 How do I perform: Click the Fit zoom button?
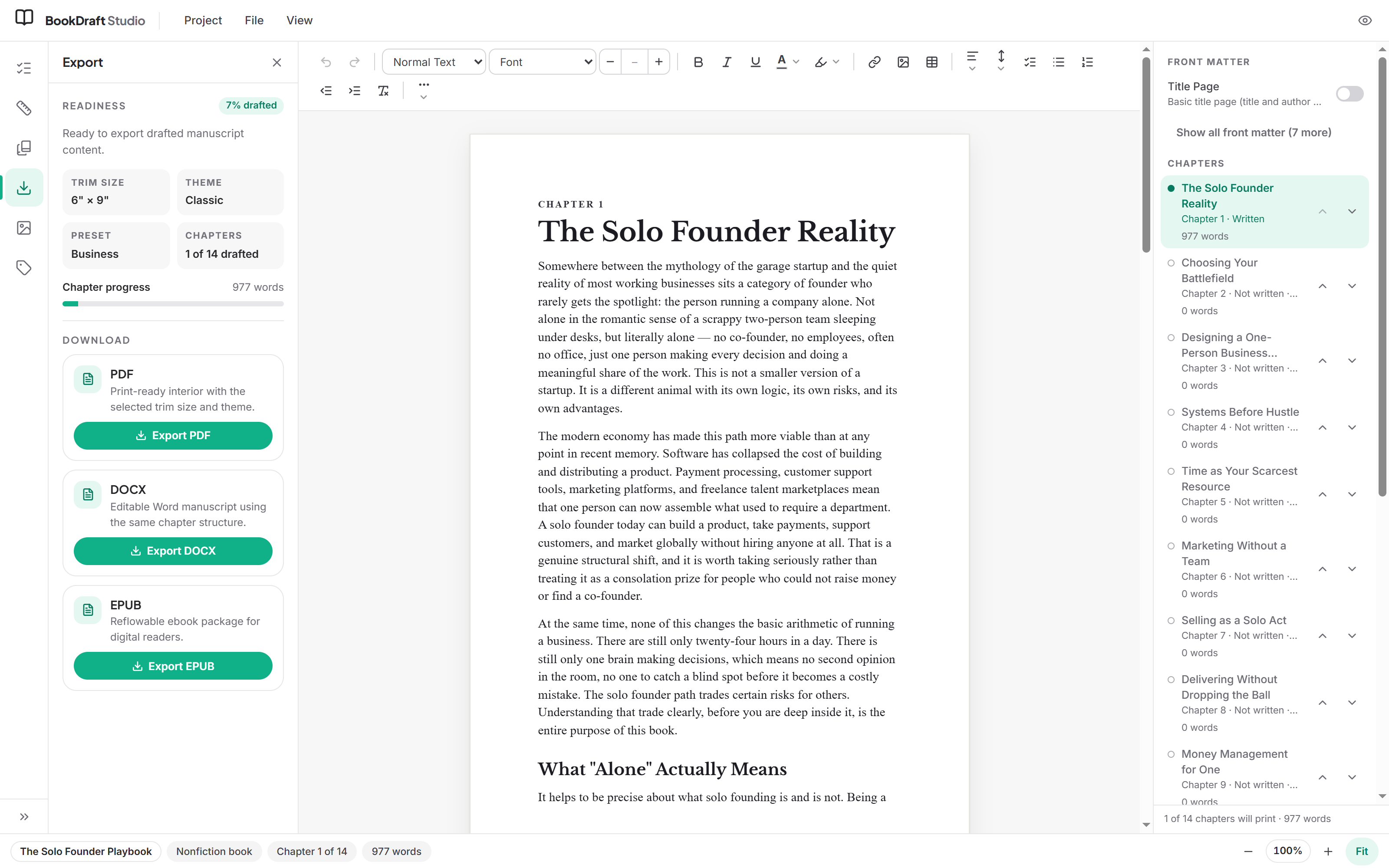(x=1362, y=852)
